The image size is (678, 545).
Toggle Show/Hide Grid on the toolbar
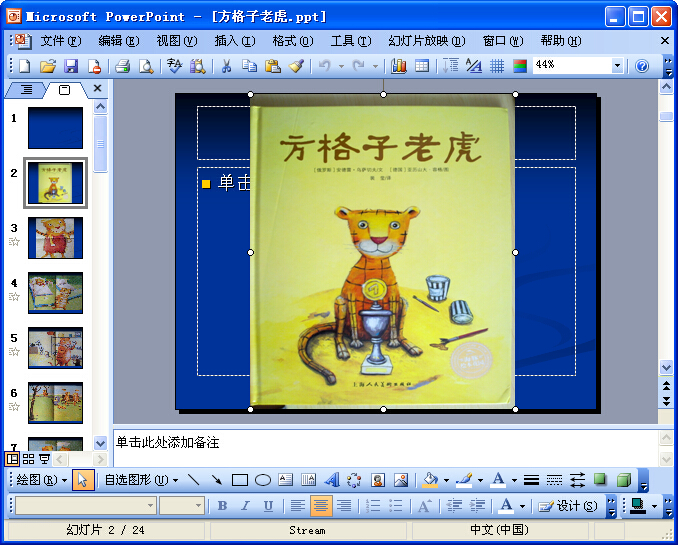497,66
